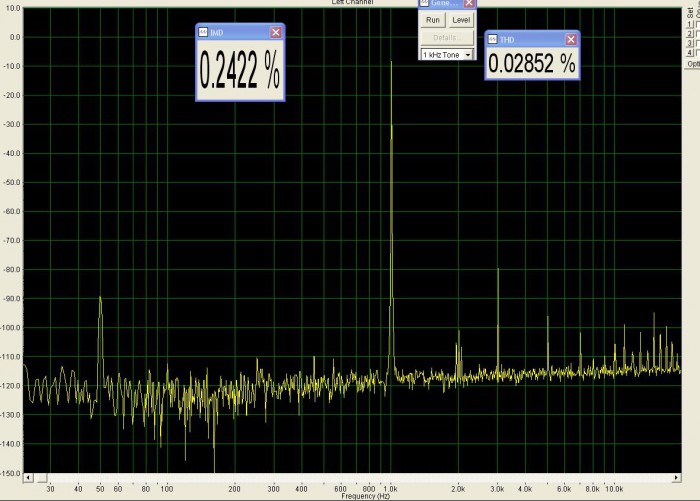Click Set button 3
The width and height of the screenshot is (700, 501).
pos(690,43)
